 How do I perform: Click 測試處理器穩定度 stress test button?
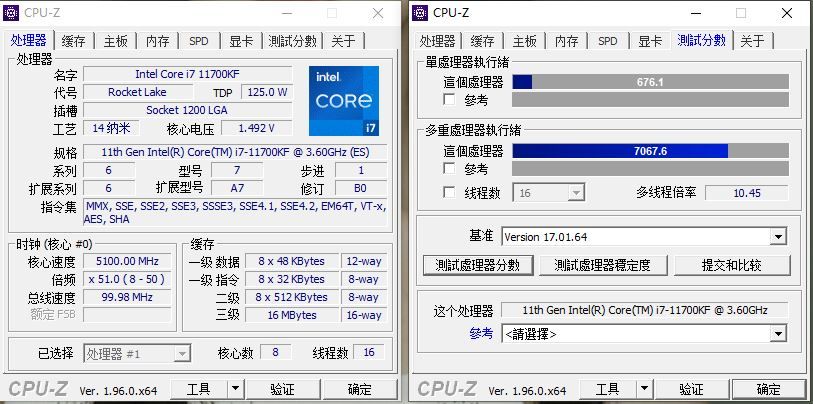click(x=603, y=265)
